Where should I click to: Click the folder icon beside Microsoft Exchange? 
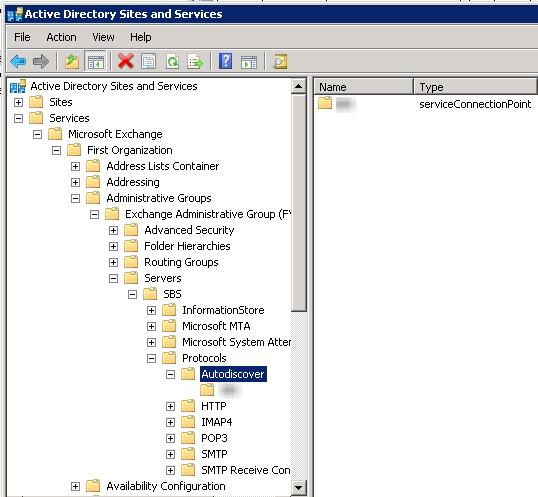[55, 134]
